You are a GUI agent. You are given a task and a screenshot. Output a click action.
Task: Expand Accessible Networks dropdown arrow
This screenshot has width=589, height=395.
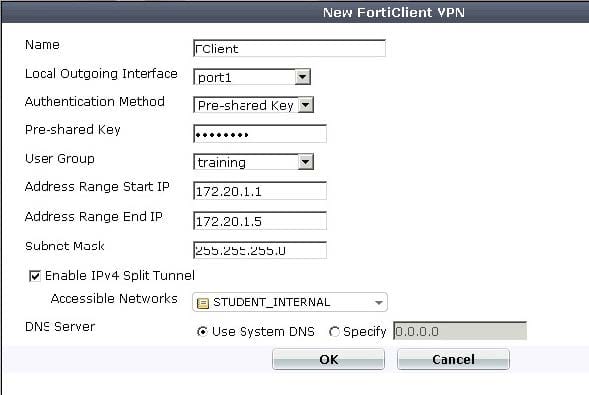[x=379, y=303]
